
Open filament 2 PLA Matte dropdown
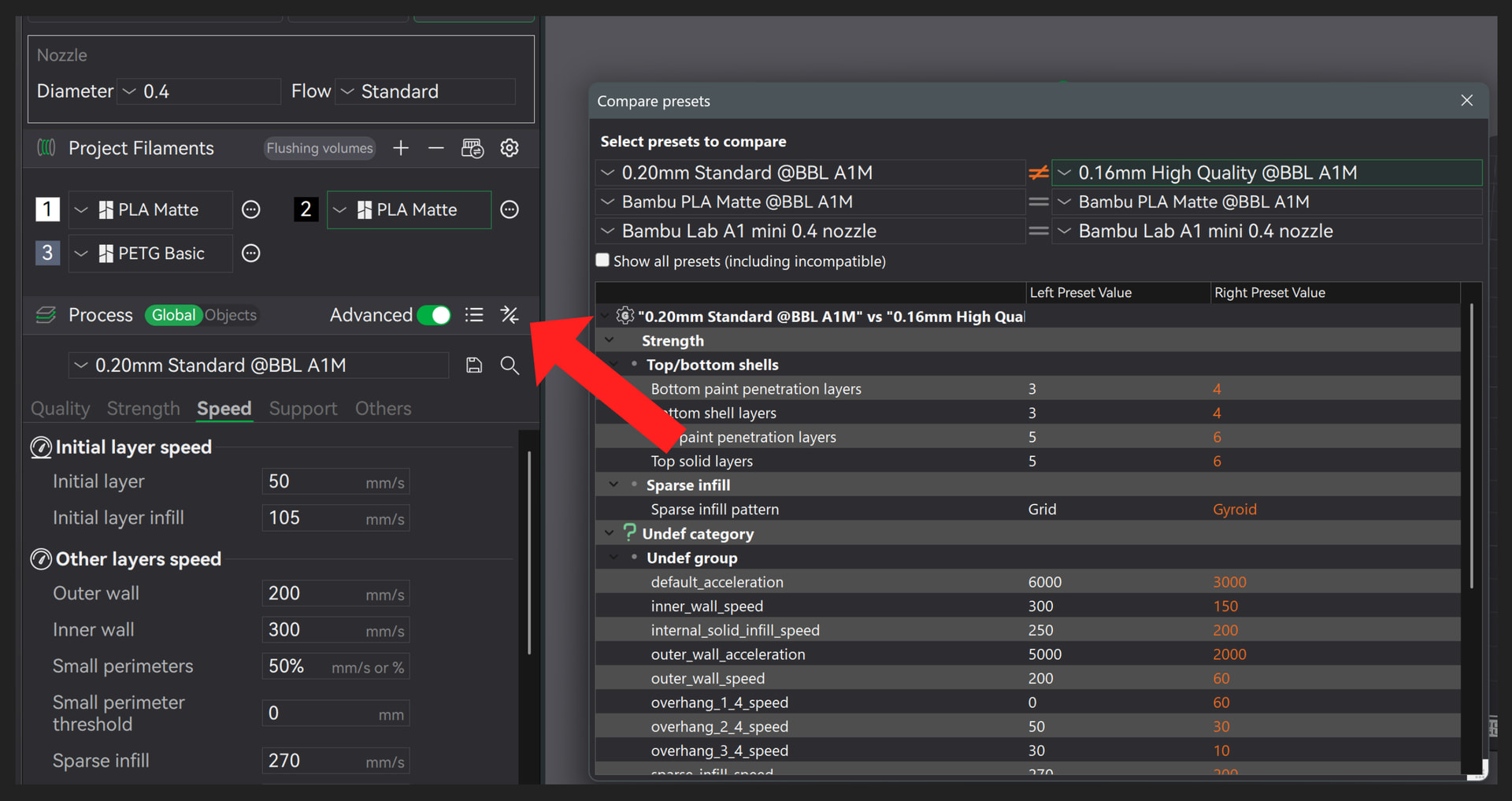409,210
